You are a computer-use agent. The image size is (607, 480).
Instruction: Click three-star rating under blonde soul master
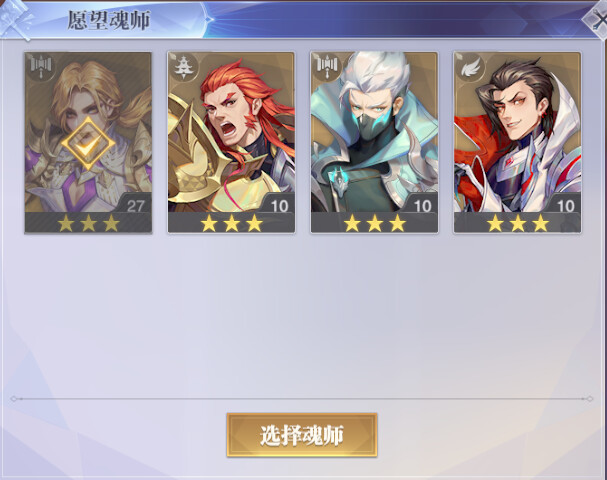[88, 223]
